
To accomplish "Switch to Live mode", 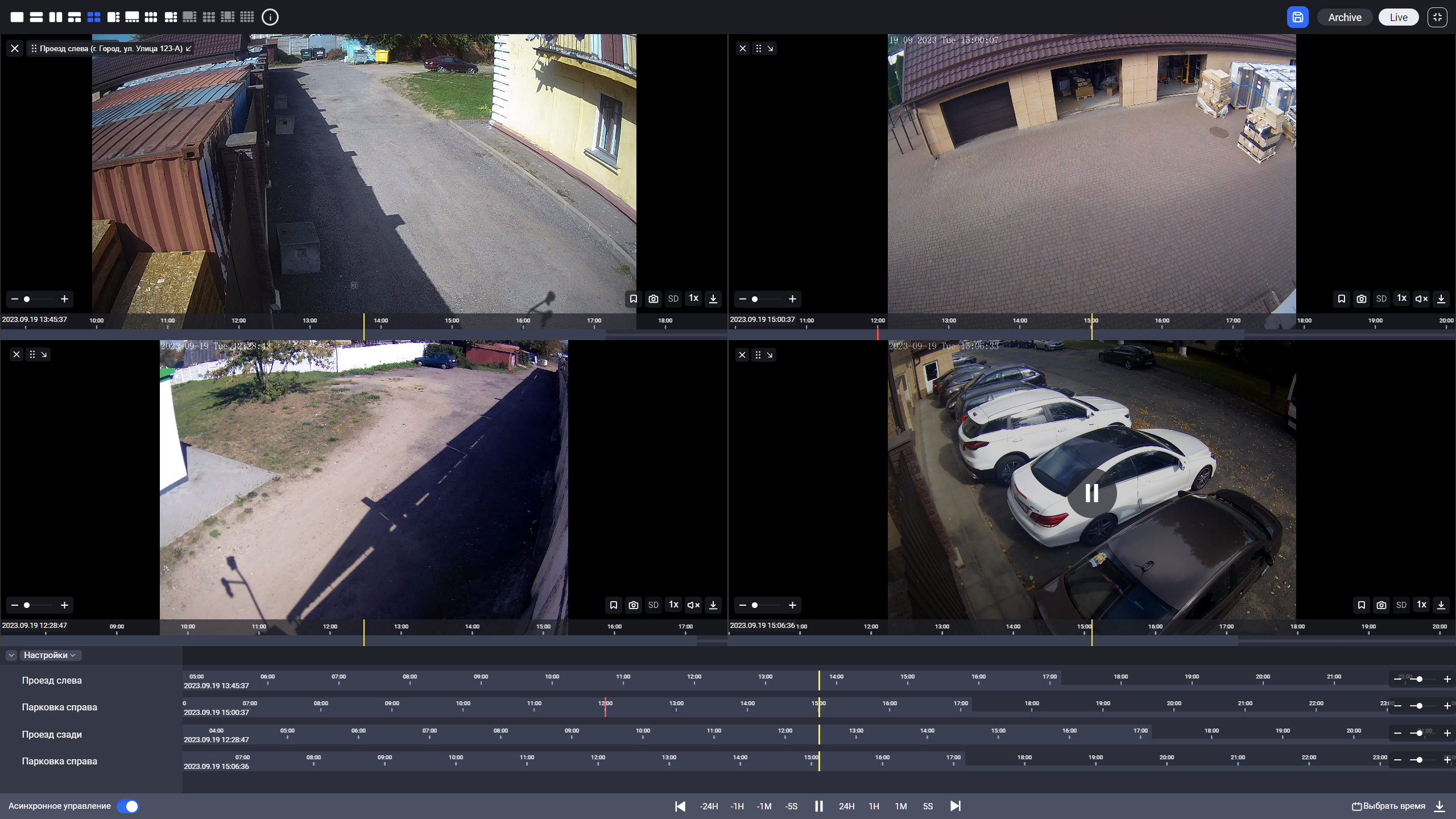I will (1399, 17).
